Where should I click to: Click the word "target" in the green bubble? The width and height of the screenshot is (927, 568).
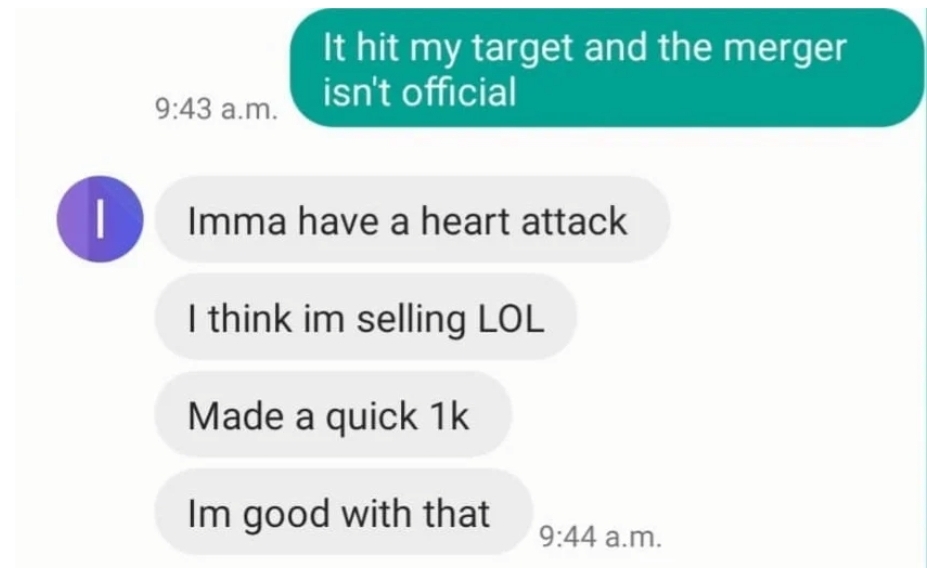pyautogui.click(x=523, y=48)
